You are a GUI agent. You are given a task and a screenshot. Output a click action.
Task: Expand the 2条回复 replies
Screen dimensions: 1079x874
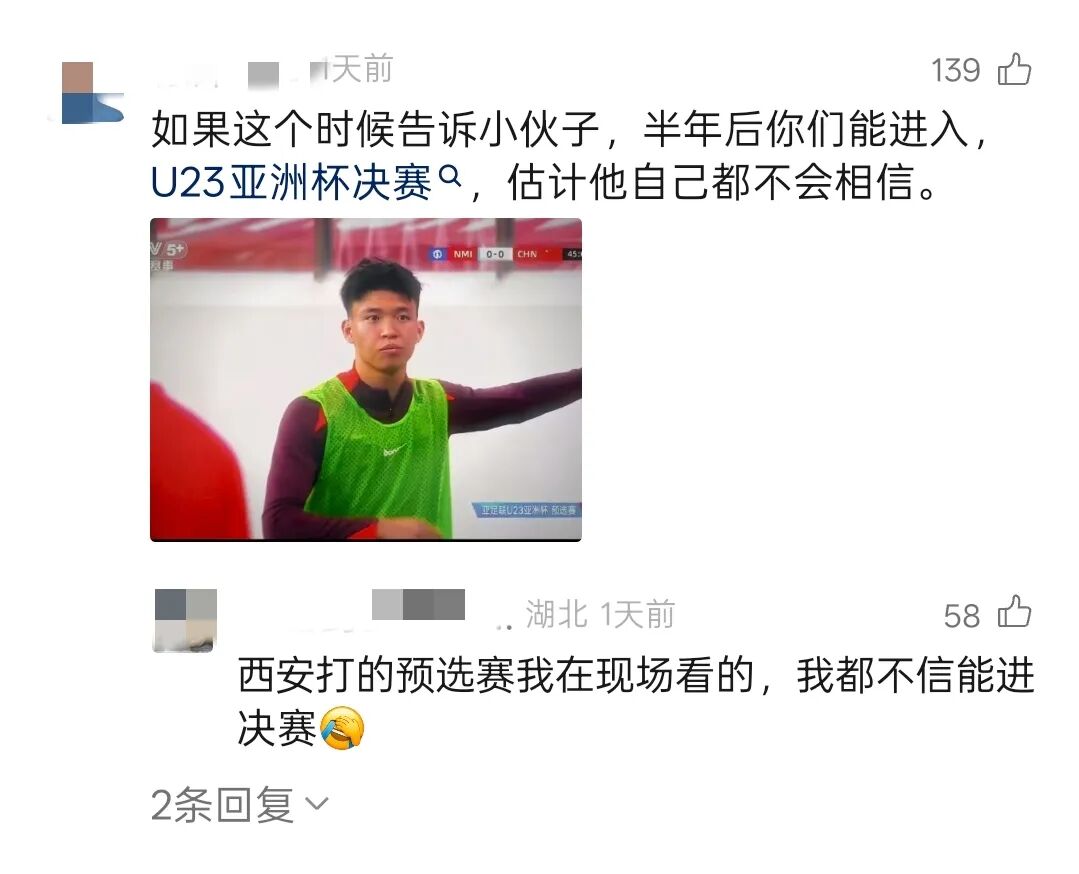[240, 804]
